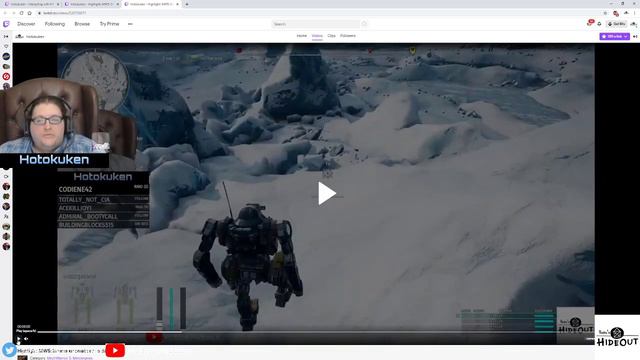Open the more options ellipsis menu
This screenshot has width=640, height=360.
coord(130,24)
